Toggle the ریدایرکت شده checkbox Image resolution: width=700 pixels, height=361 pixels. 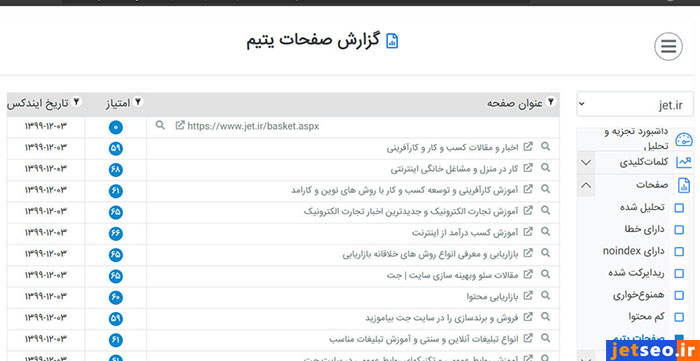(679, 273)
